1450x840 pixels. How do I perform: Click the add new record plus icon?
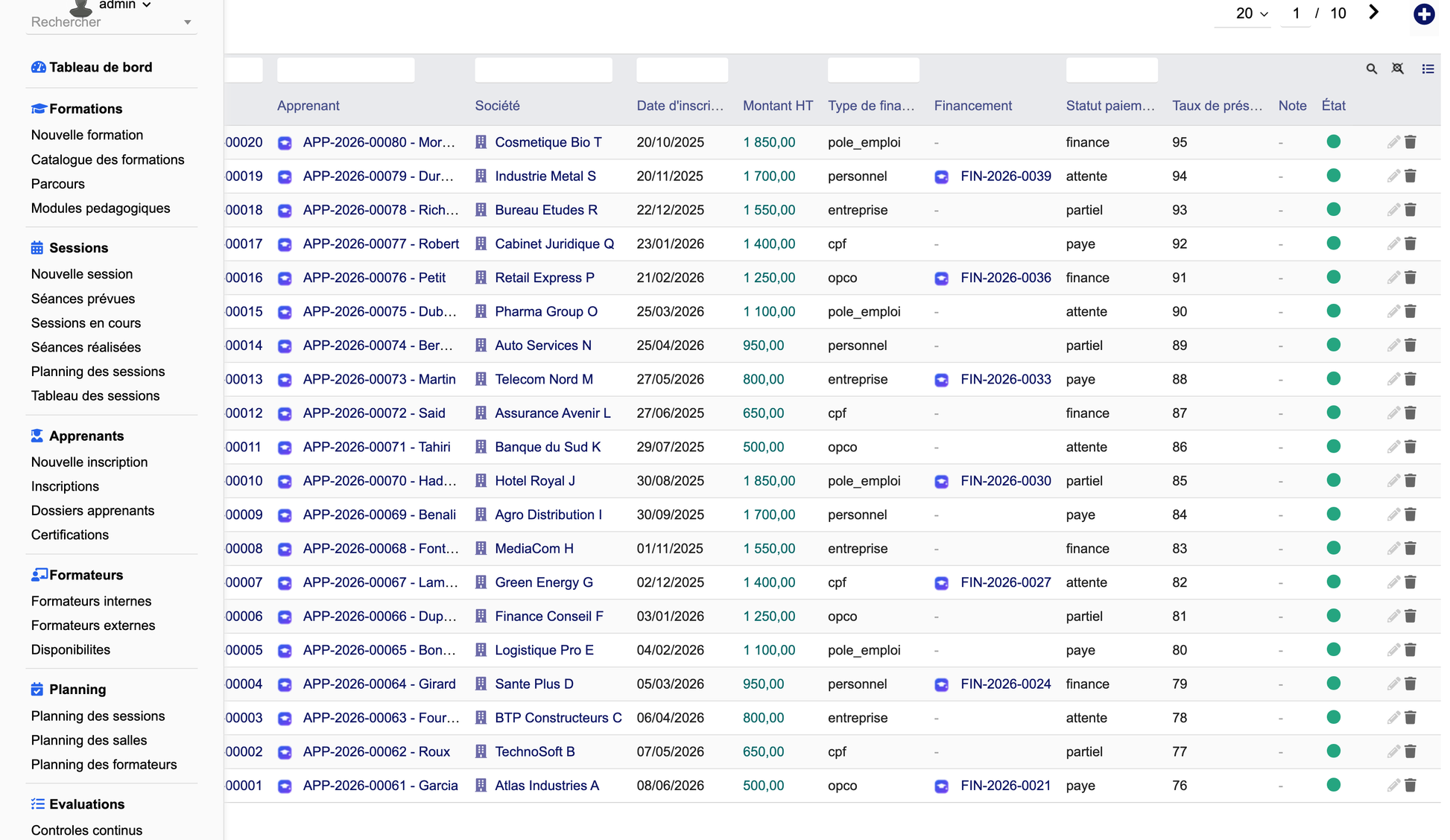[1424, 14]
